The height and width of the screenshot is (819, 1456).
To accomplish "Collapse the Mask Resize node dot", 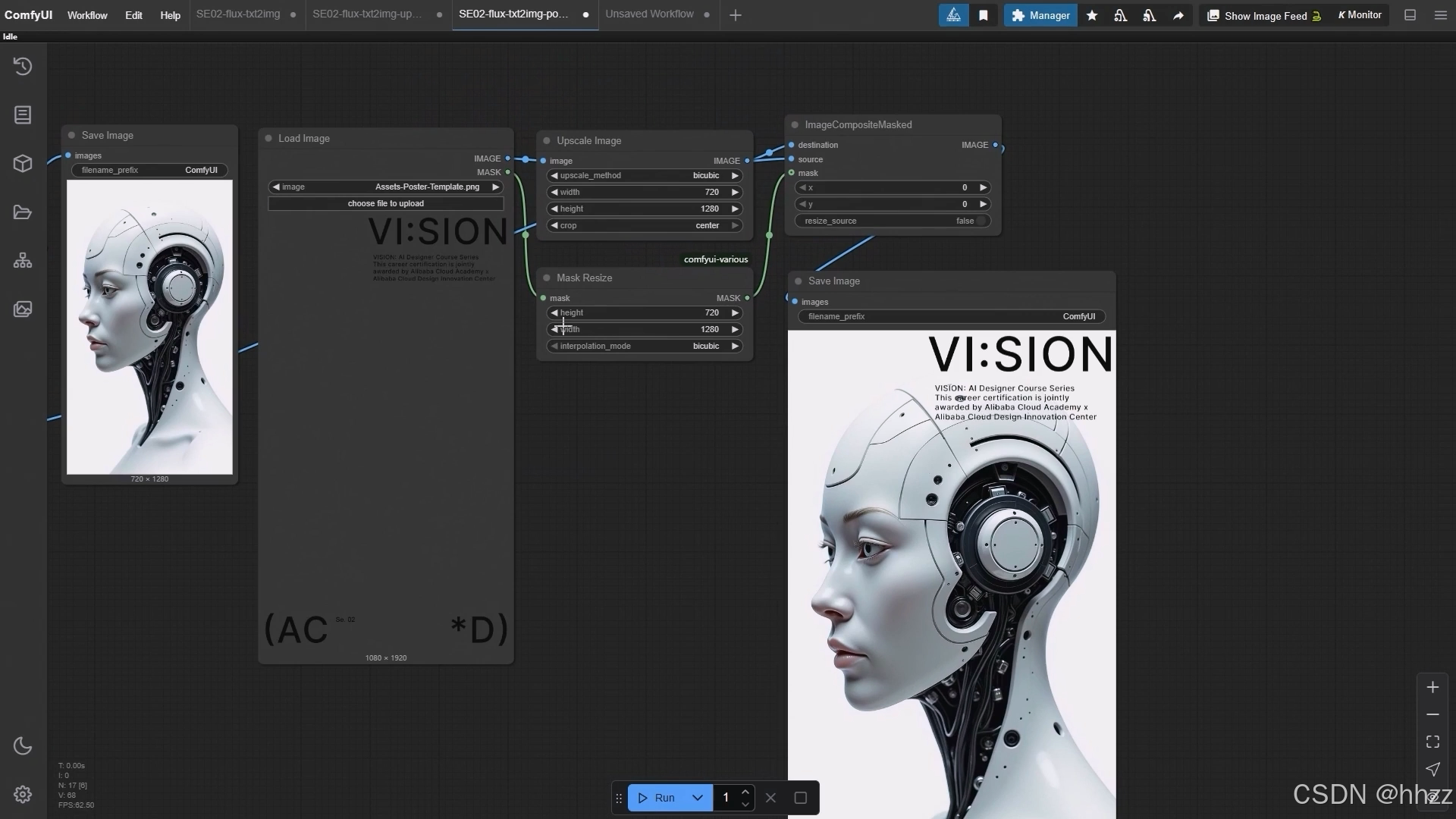I will coord(547,278).
